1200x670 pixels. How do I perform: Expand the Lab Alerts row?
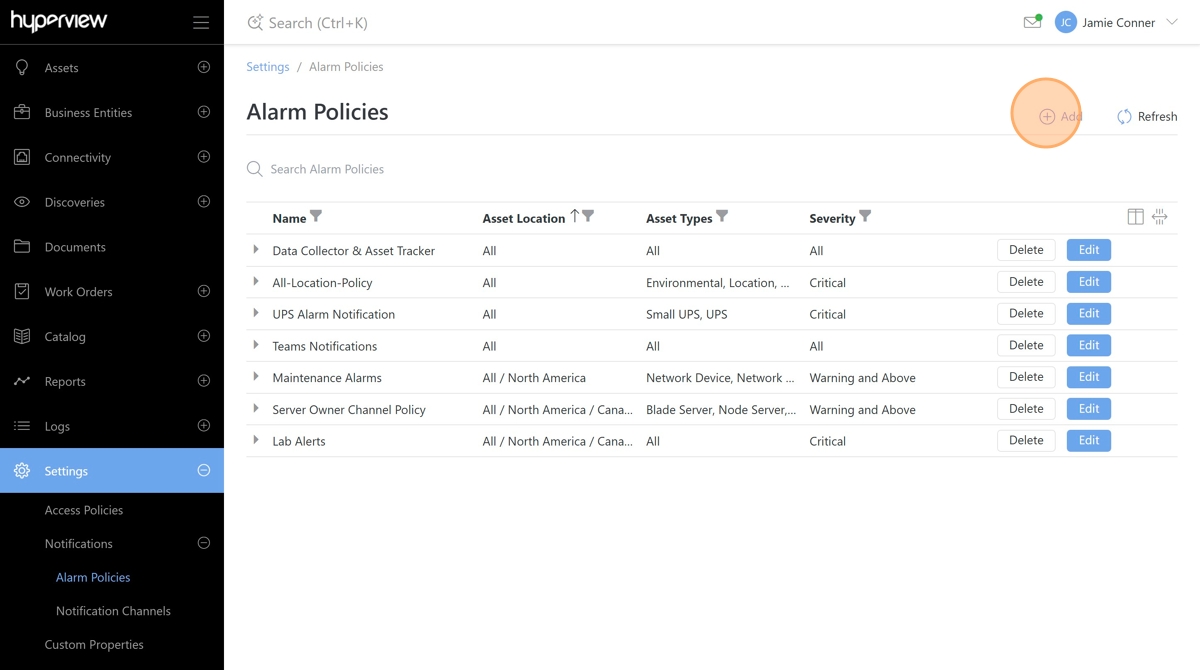pos(256,440)
